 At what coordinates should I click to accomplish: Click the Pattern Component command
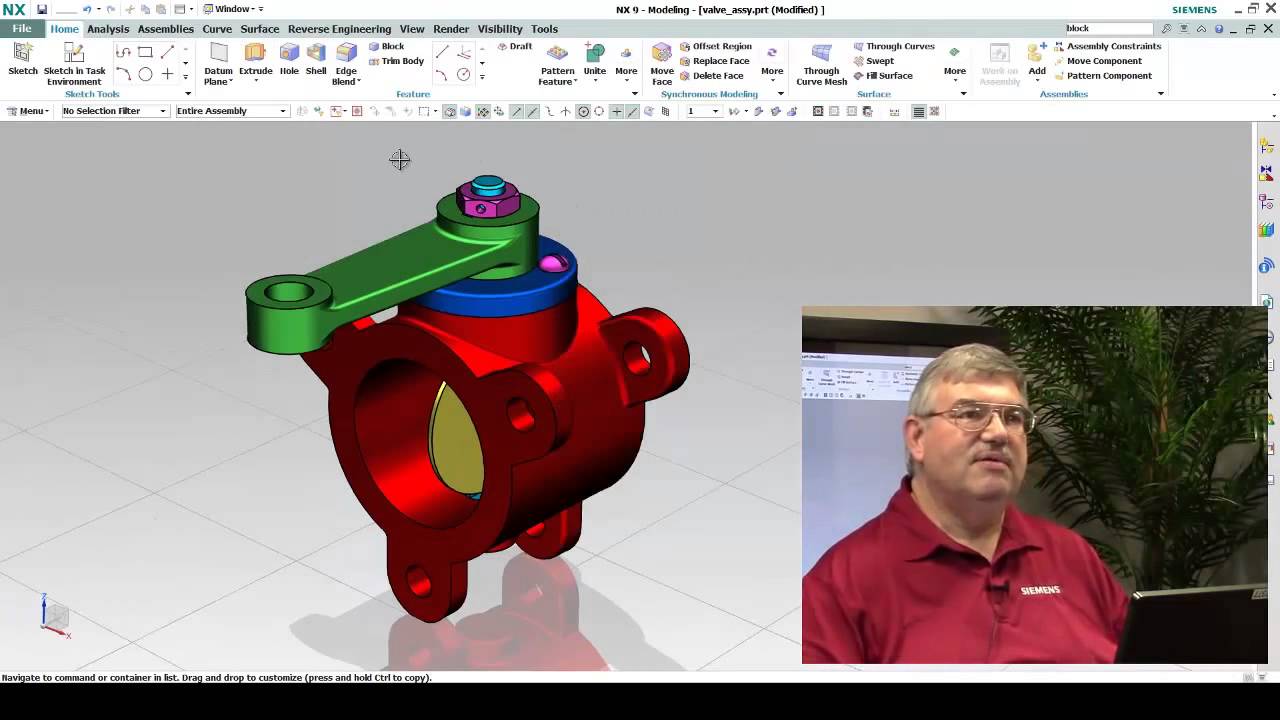tap(1103, 76)
